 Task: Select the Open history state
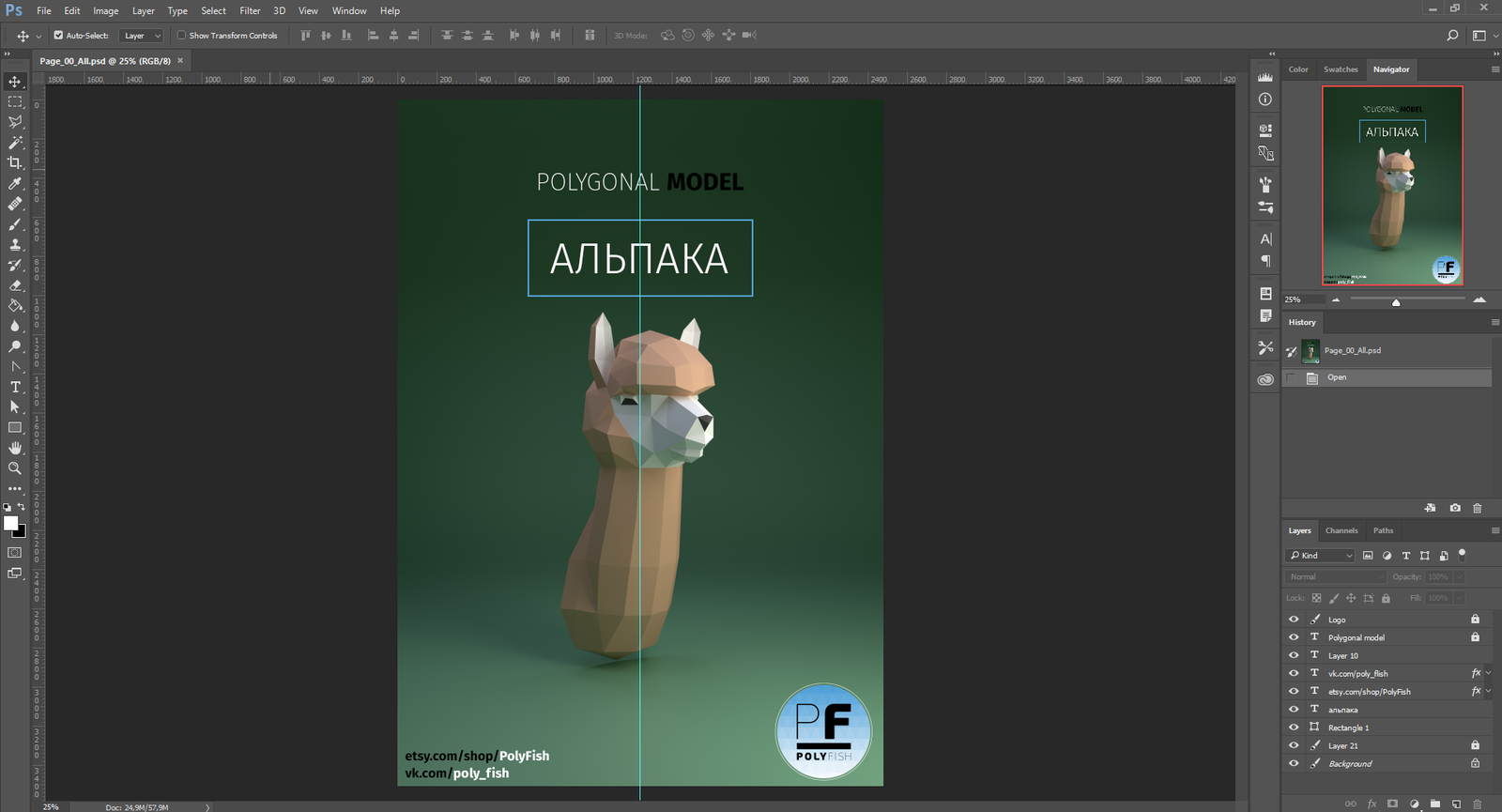tap(1387, 377)
